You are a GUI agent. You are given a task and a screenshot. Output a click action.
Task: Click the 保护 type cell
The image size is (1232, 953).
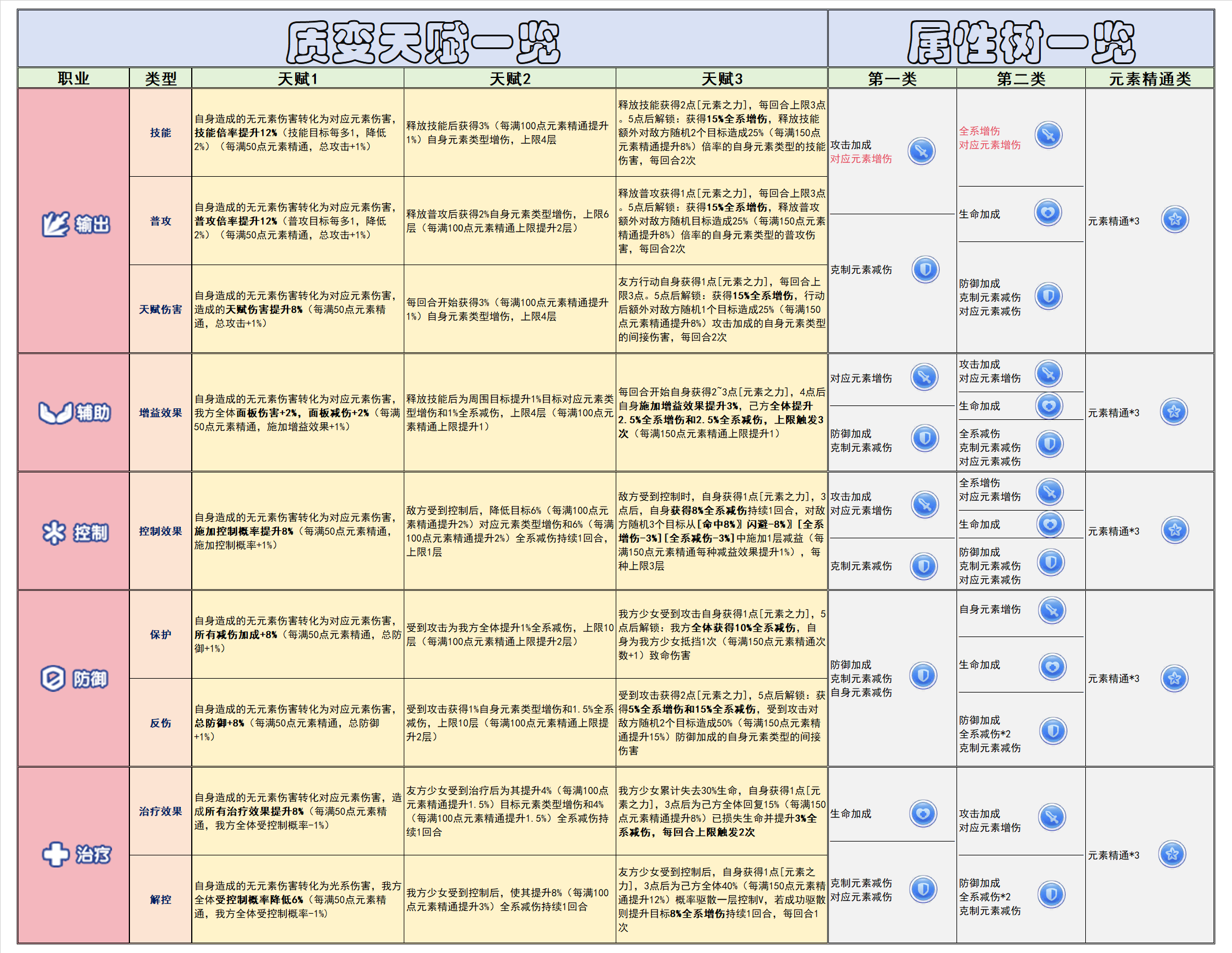(x=161, y=635)
